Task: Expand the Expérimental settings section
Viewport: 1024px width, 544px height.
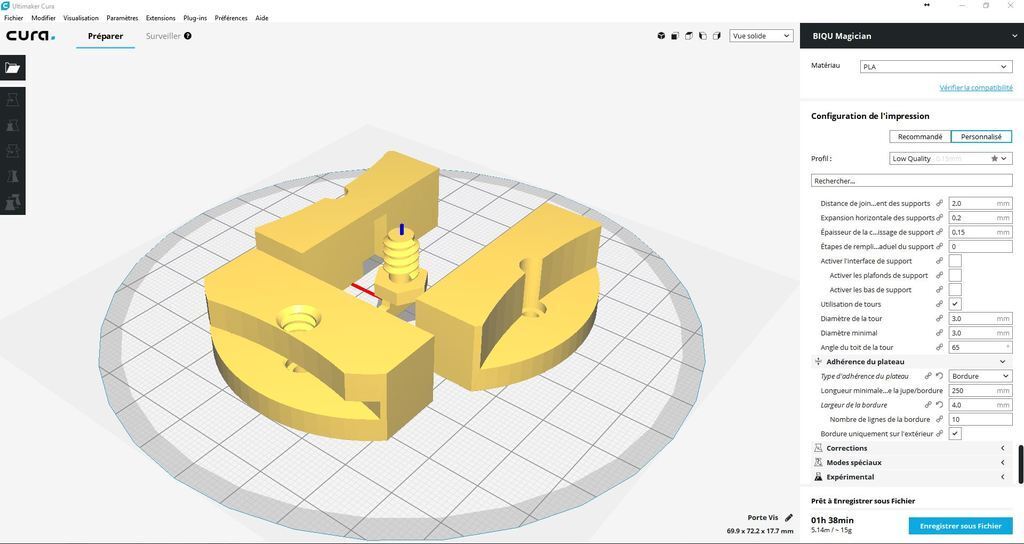Action: click(x=911, y=477)
